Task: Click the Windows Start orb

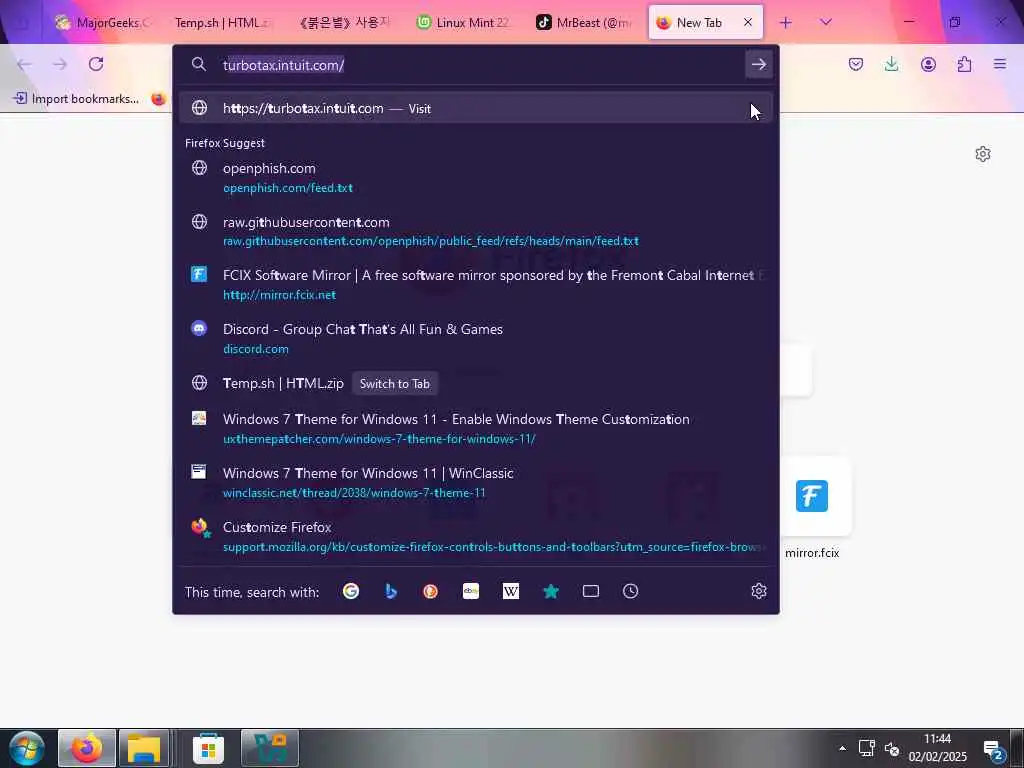Action: tap(27, 748)
